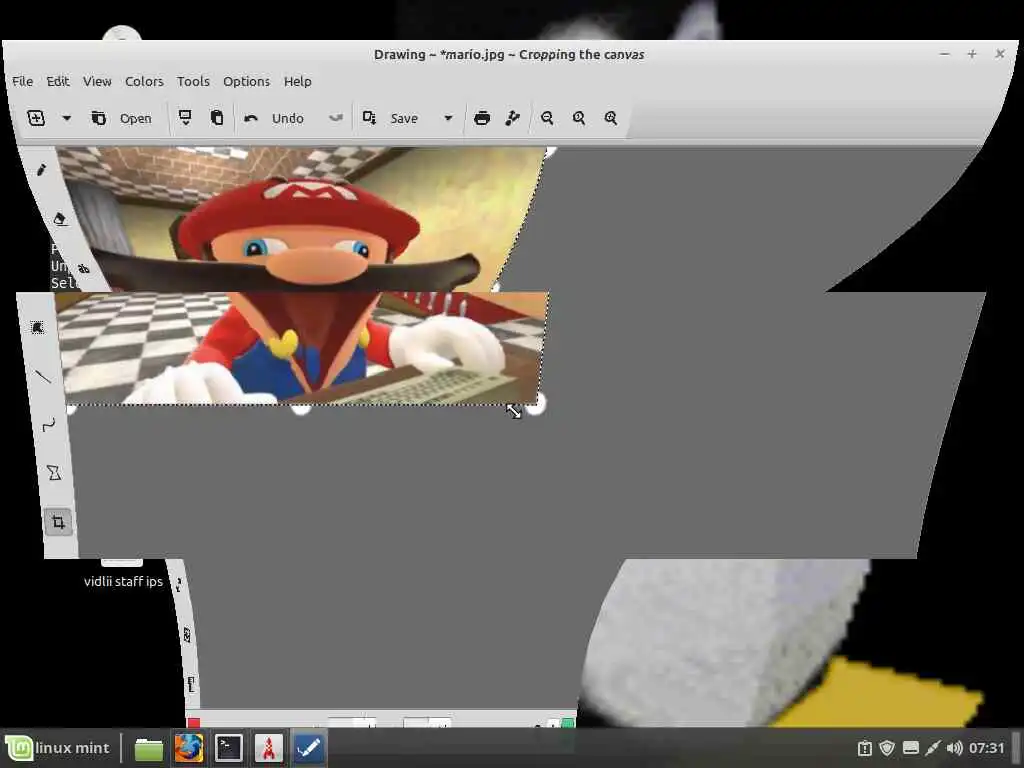Select the Eraser tool in side panel
The width and height of the screenshot is (1024, 768).
click(59, 219)
